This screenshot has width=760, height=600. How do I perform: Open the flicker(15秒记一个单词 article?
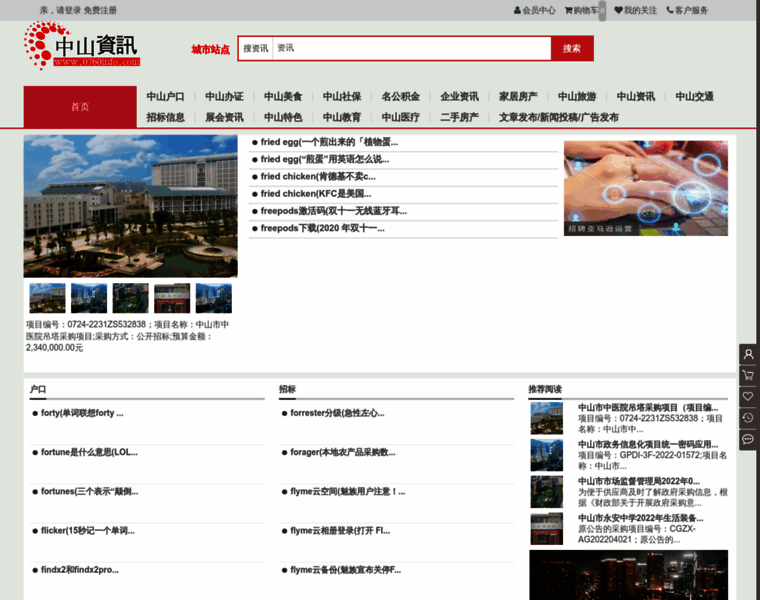click(x=88, y=531)
